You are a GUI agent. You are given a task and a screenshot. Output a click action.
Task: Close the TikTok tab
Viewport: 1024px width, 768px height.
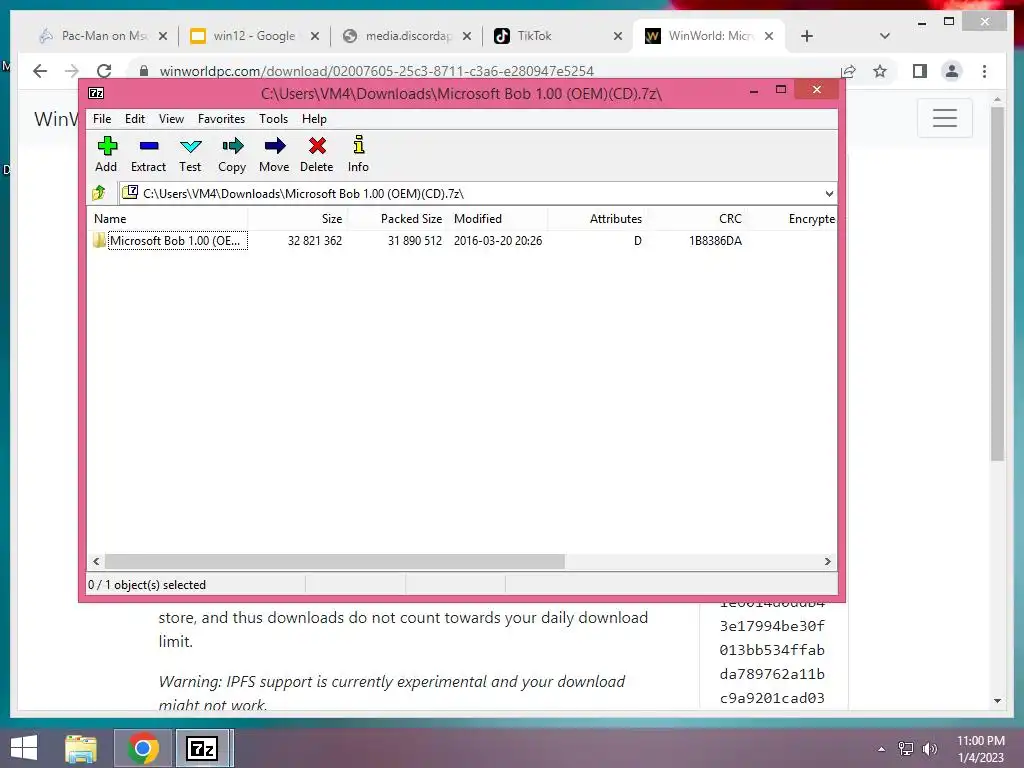coord(618,36)
